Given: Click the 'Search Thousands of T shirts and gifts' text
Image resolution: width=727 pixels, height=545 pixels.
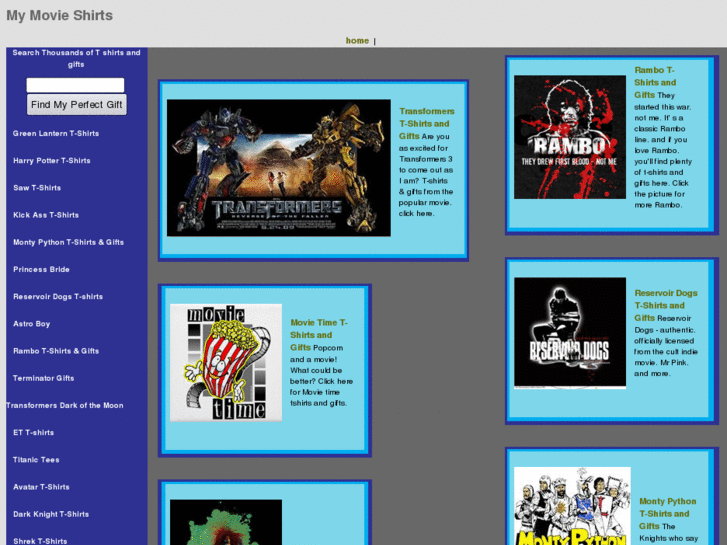Looking at the screenshot, I should point(77,58).
